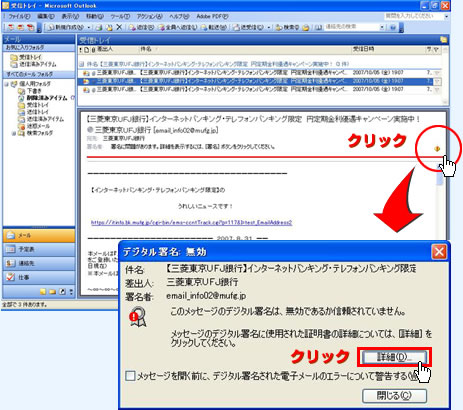Image resolution: width=463 pixels, height=410 pixels.
Task: Click the contact search input field
Action: tap(351, 27)
